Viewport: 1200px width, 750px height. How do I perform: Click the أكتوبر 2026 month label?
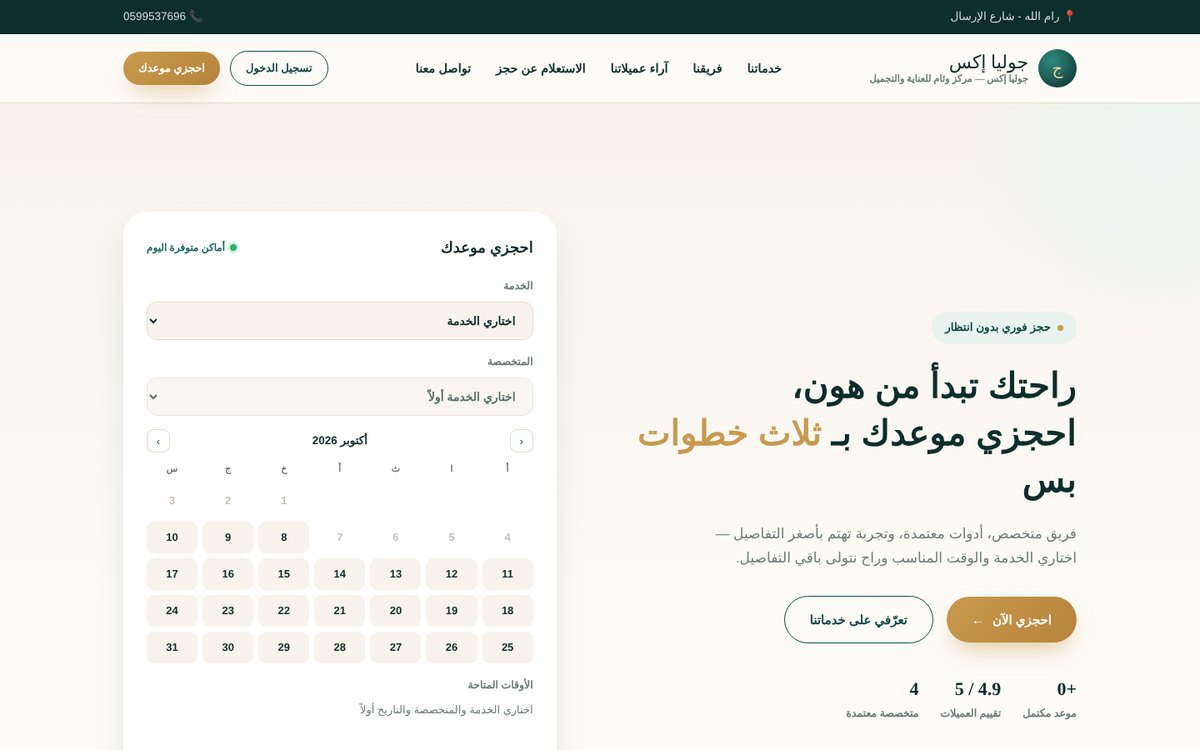340,441
